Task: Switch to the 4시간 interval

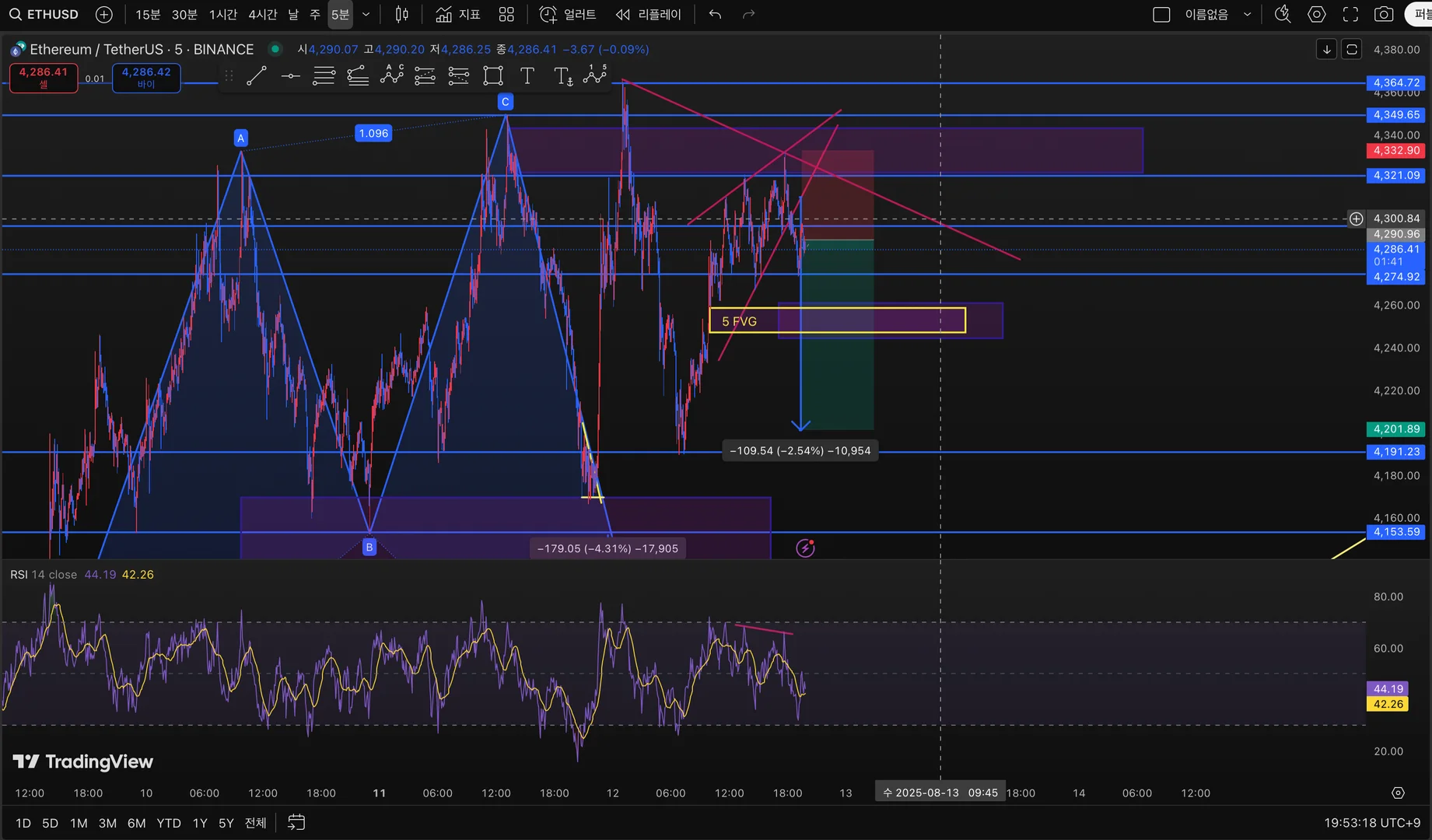Action: [262, 14]
